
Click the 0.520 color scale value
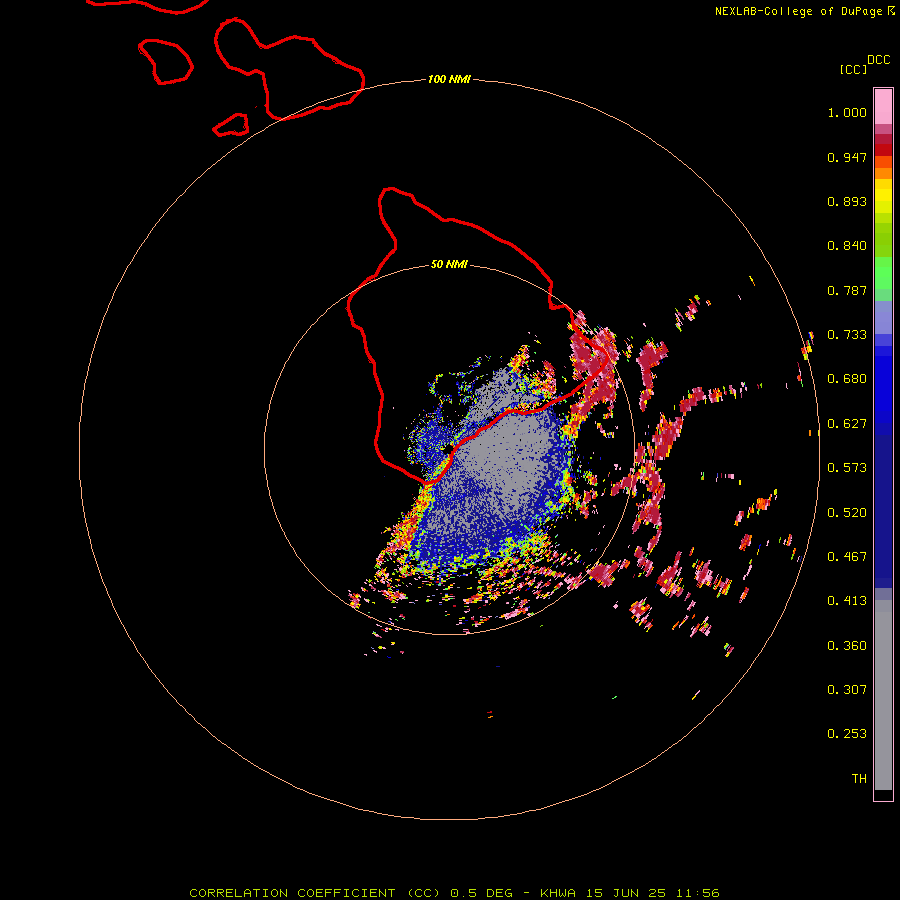point(847,513)
